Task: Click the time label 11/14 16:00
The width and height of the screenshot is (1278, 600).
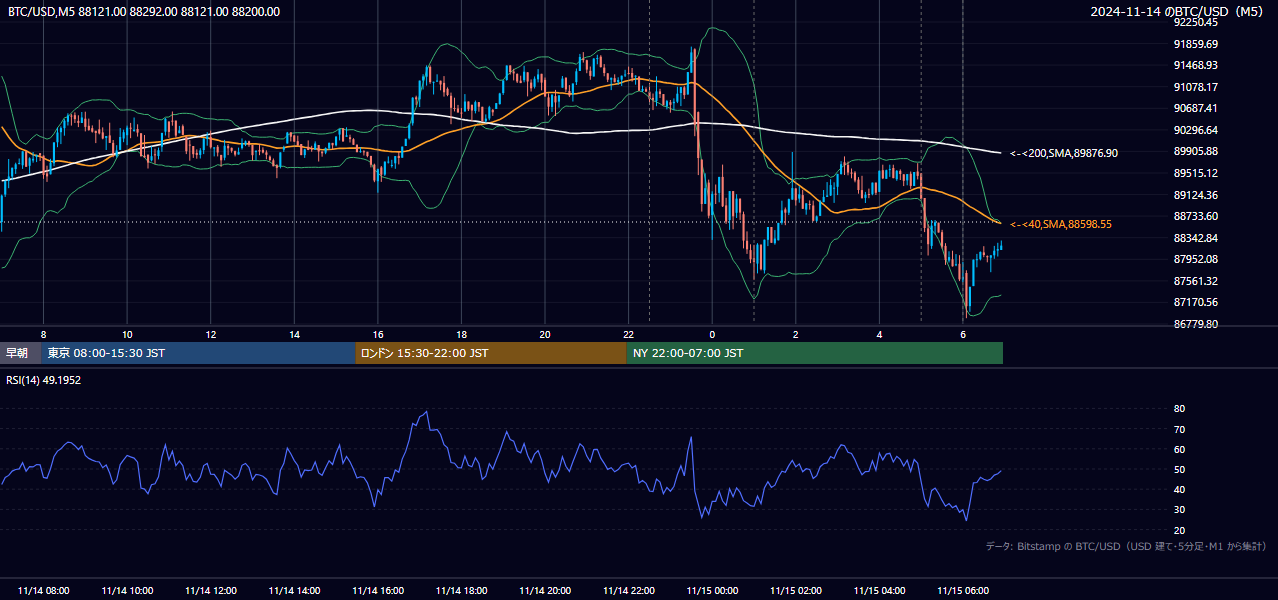Action: 378,590
